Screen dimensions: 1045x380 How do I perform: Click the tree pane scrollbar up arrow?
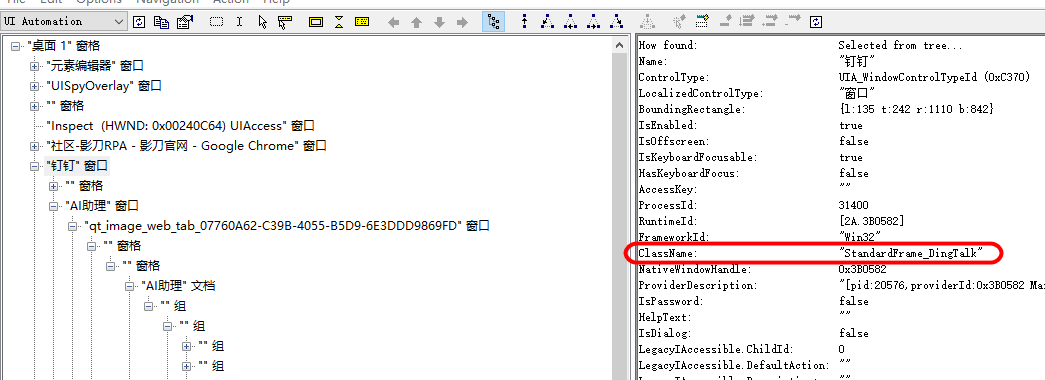620,45
